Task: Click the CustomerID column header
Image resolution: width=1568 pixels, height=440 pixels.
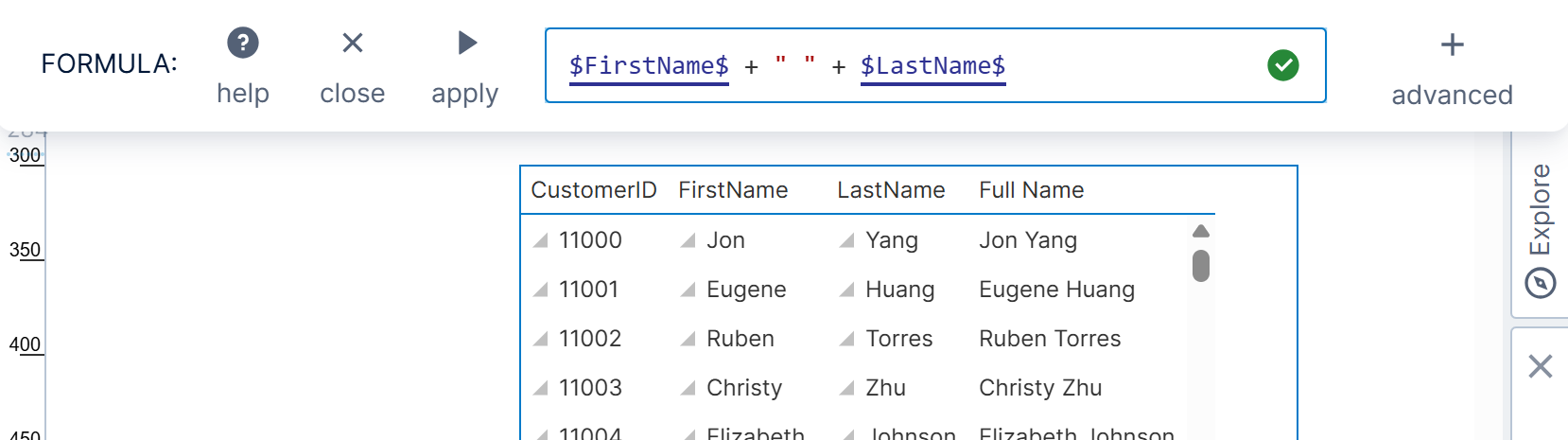Action: [593, 190]
